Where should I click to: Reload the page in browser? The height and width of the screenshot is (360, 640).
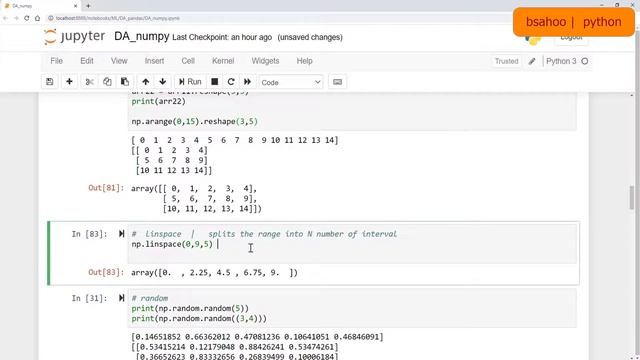pos(27,18)
